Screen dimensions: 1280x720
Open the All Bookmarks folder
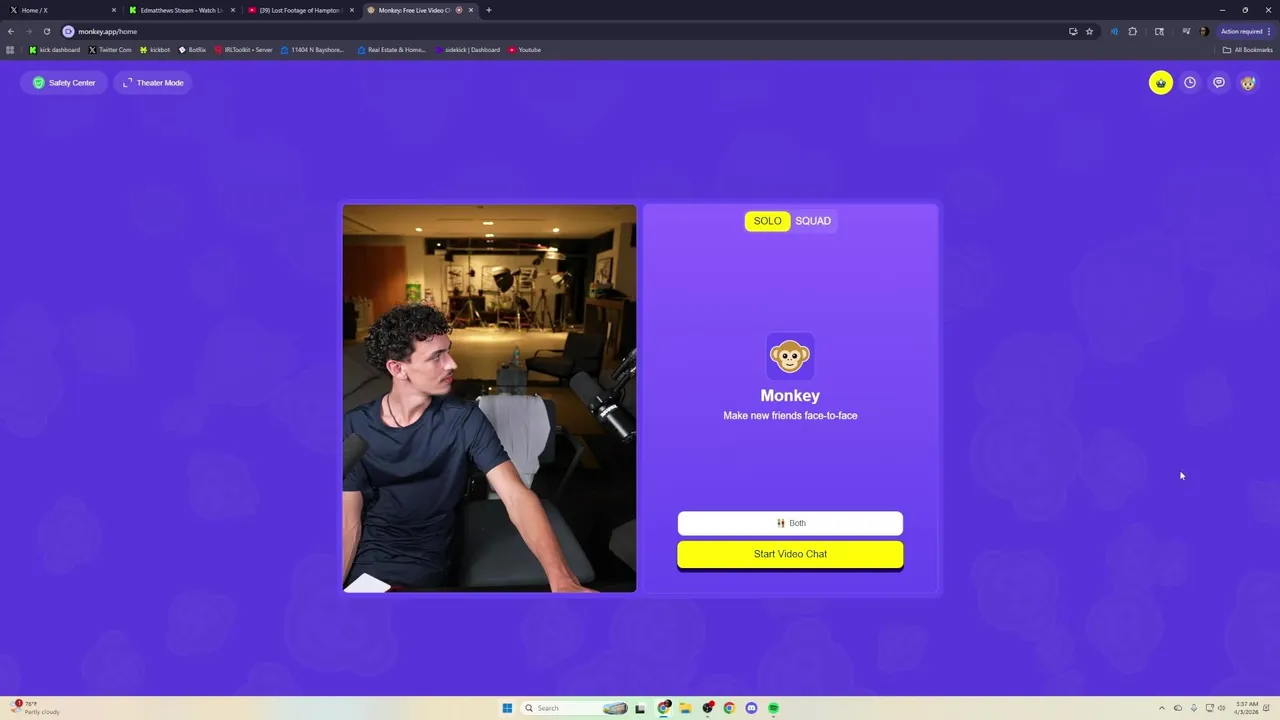click(x=1247, y=50)
